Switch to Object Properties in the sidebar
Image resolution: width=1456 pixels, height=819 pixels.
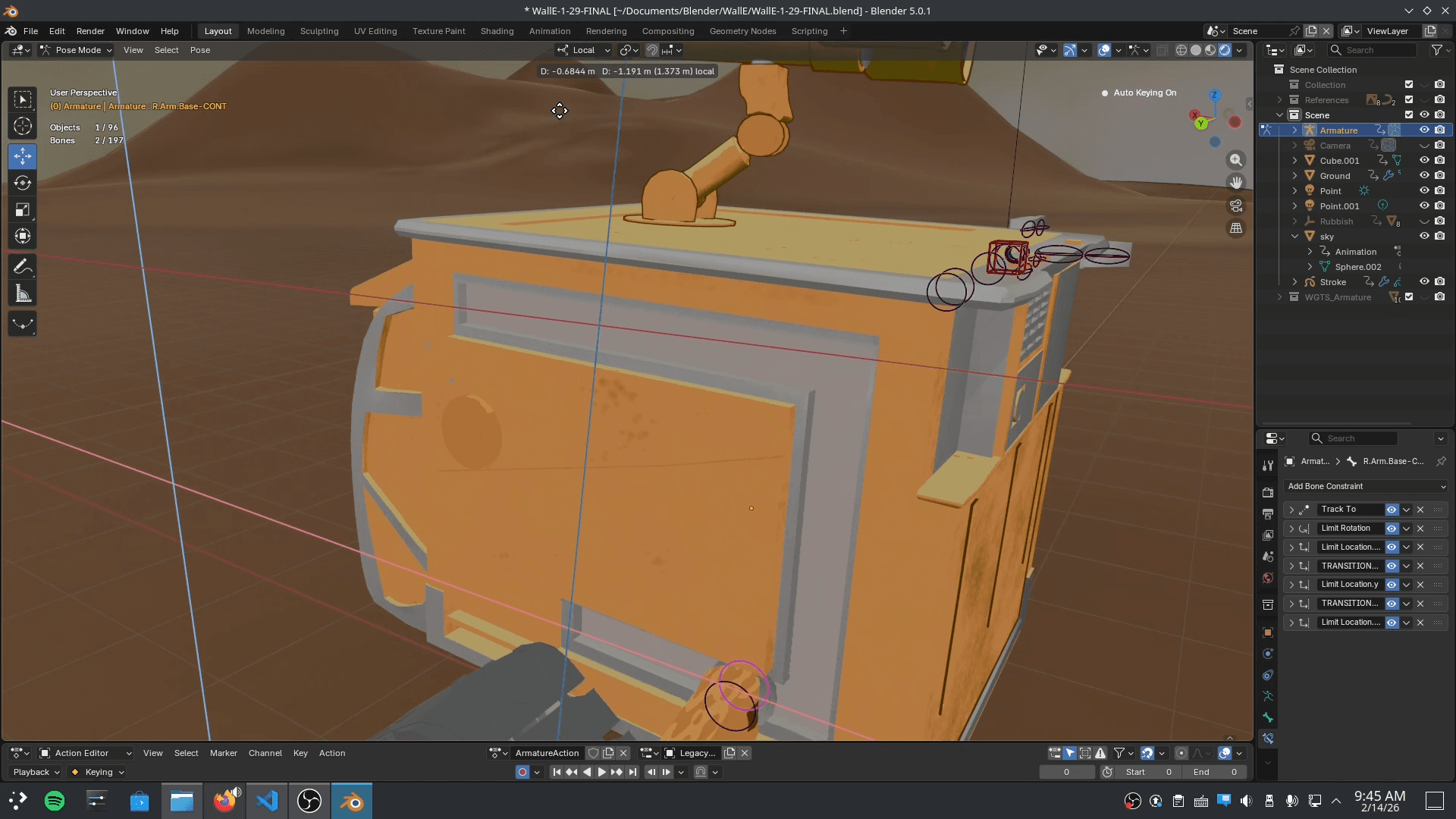click(x=1267, y=632)
